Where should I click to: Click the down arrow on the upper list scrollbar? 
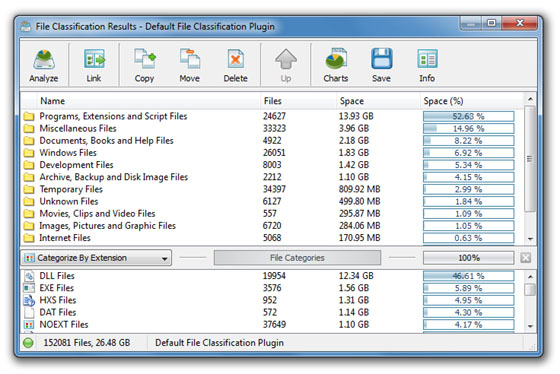point(530,239)
